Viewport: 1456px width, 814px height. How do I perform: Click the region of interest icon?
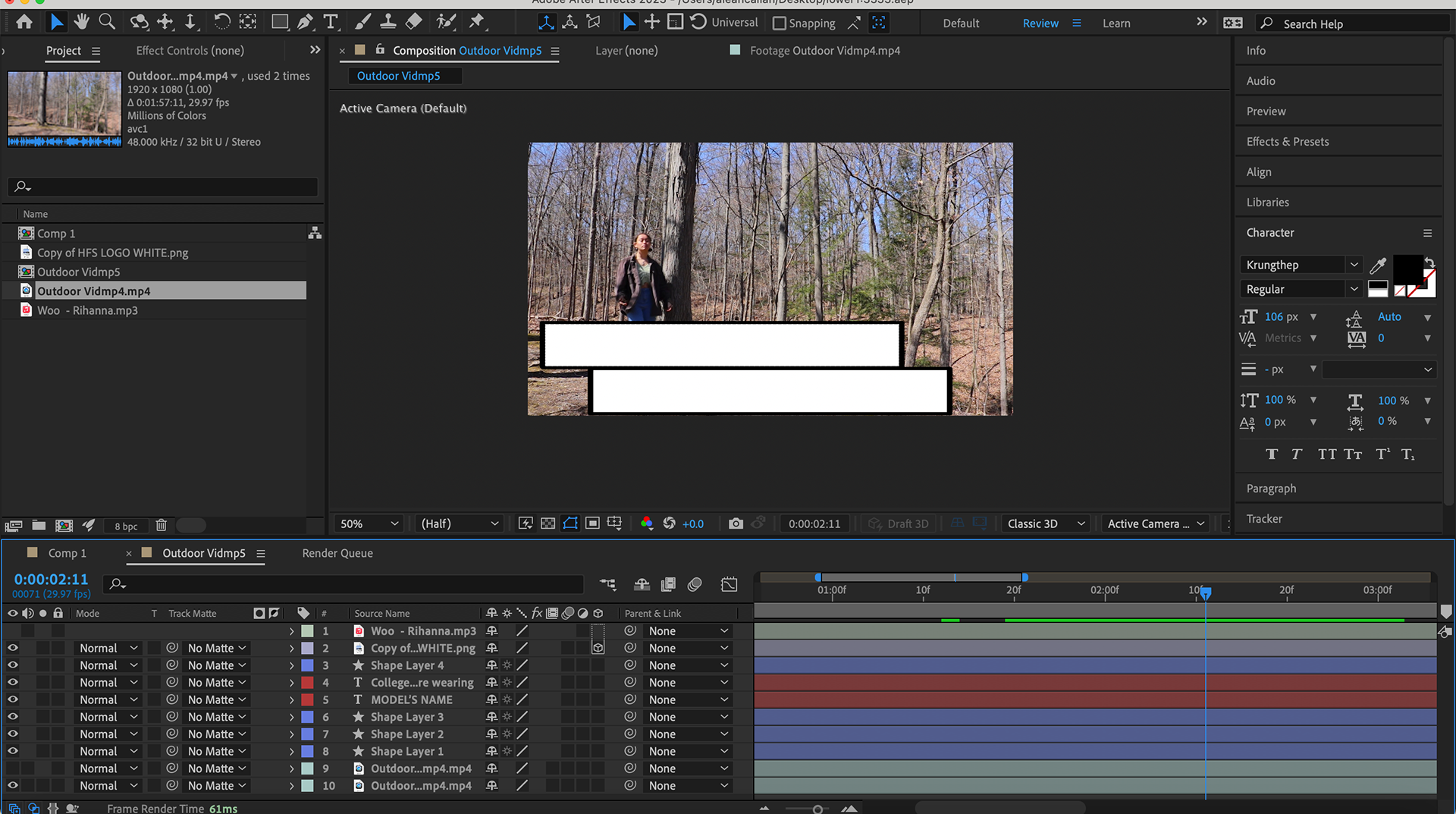[592, 523]
